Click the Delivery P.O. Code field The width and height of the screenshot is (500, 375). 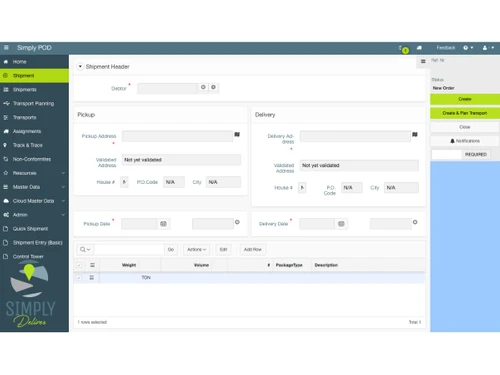(352, 188)
